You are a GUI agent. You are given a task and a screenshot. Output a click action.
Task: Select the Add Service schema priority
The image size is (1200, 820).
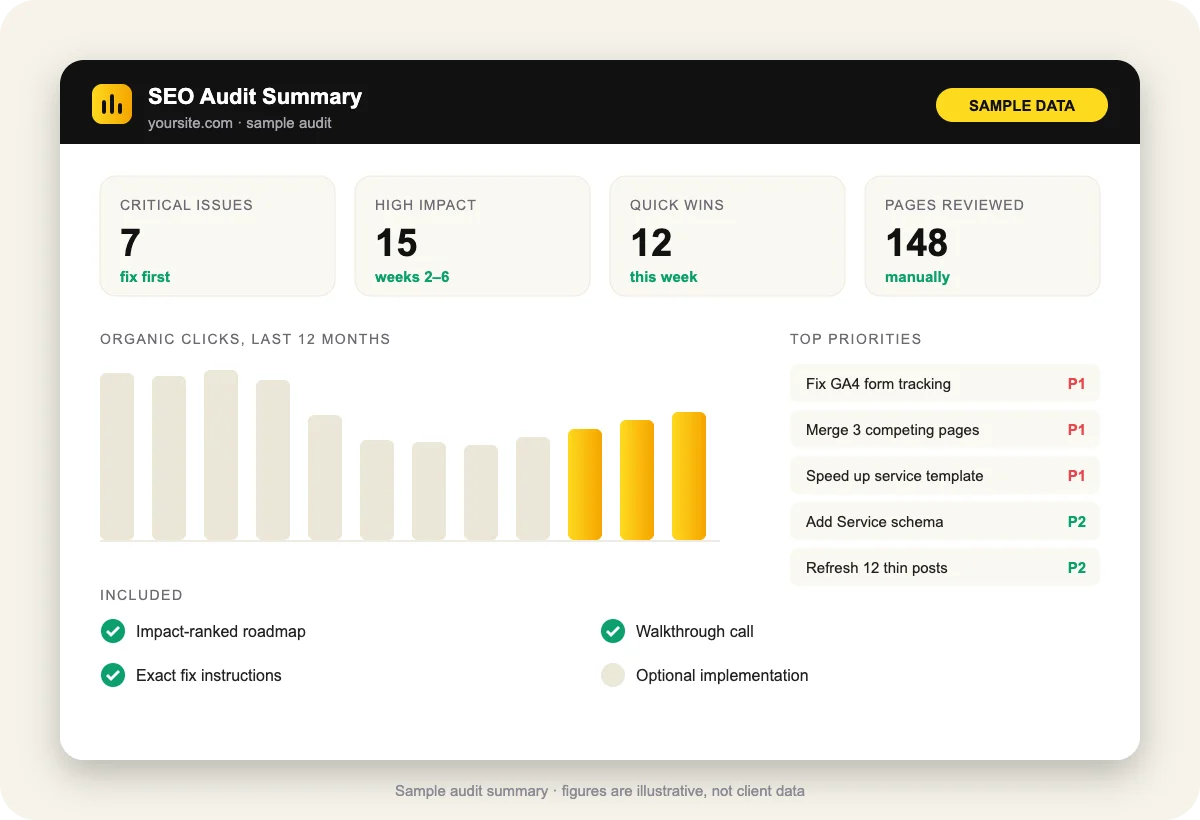(x=945, y=522)
